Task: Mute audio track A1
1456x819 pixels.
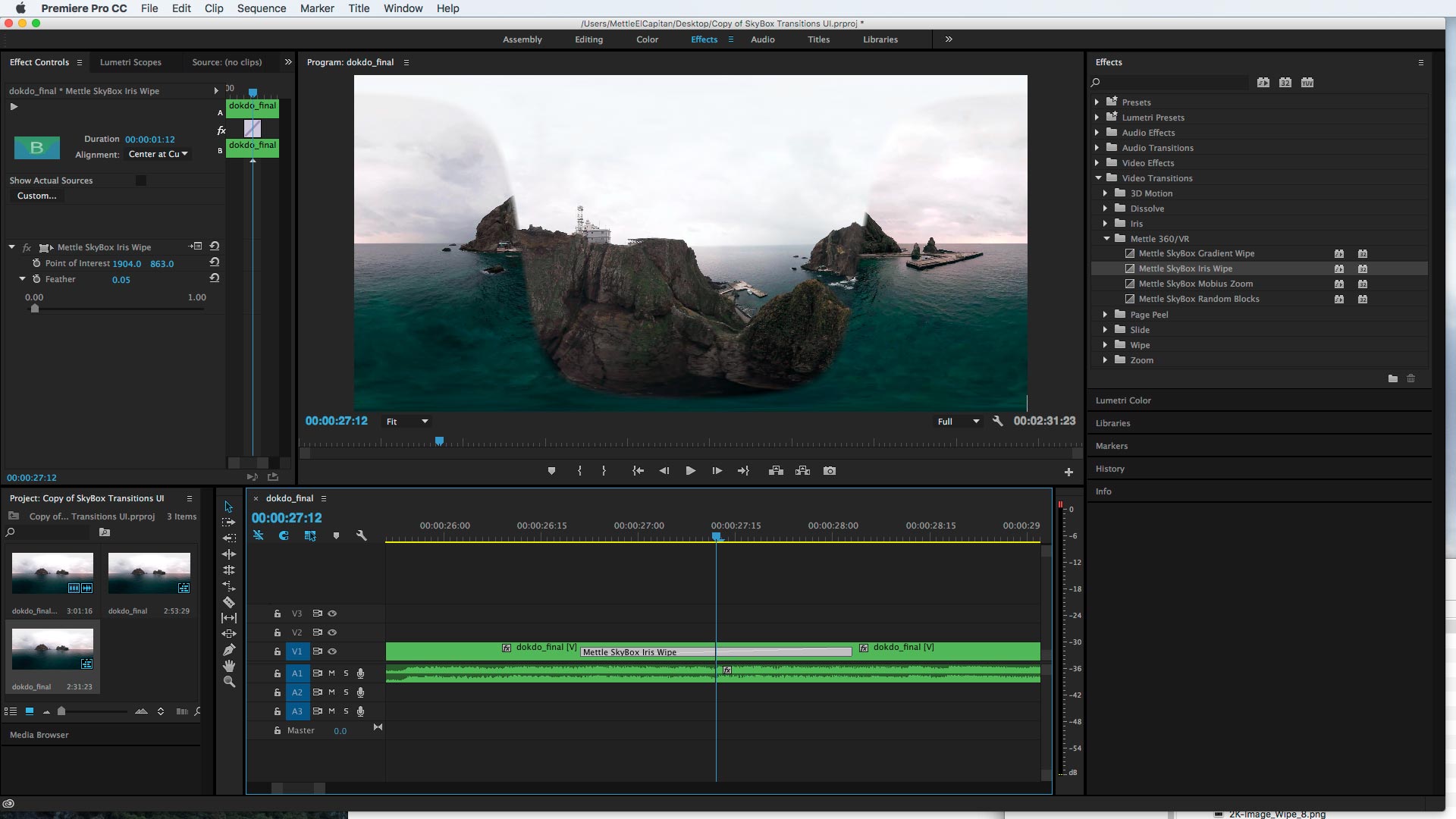Action: [x=331, y=673]
